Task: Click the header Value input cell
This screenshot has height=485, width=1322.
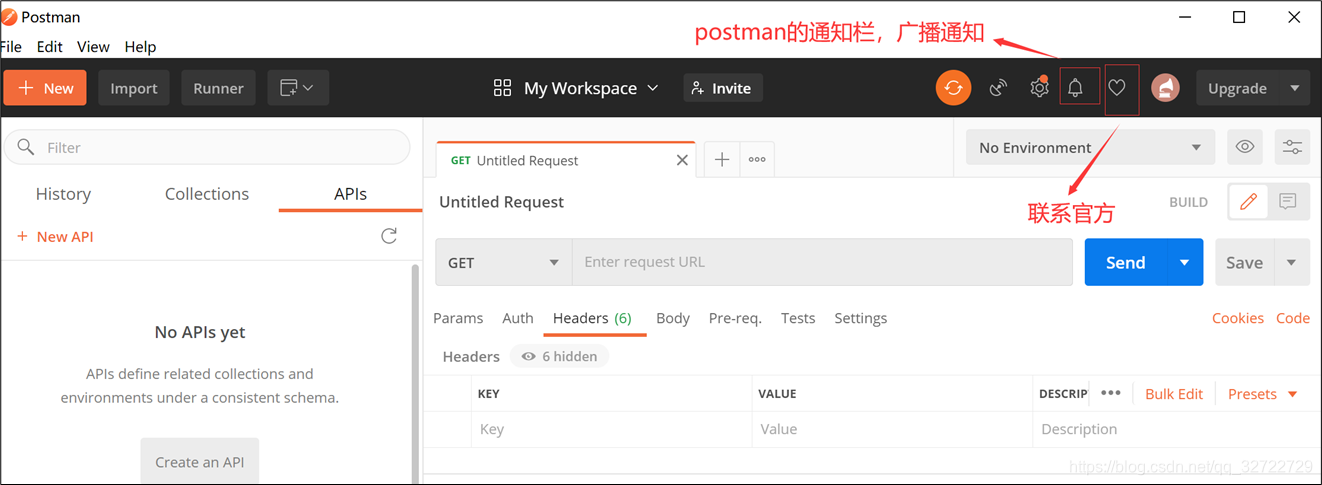Action: [x=892, y=429]
